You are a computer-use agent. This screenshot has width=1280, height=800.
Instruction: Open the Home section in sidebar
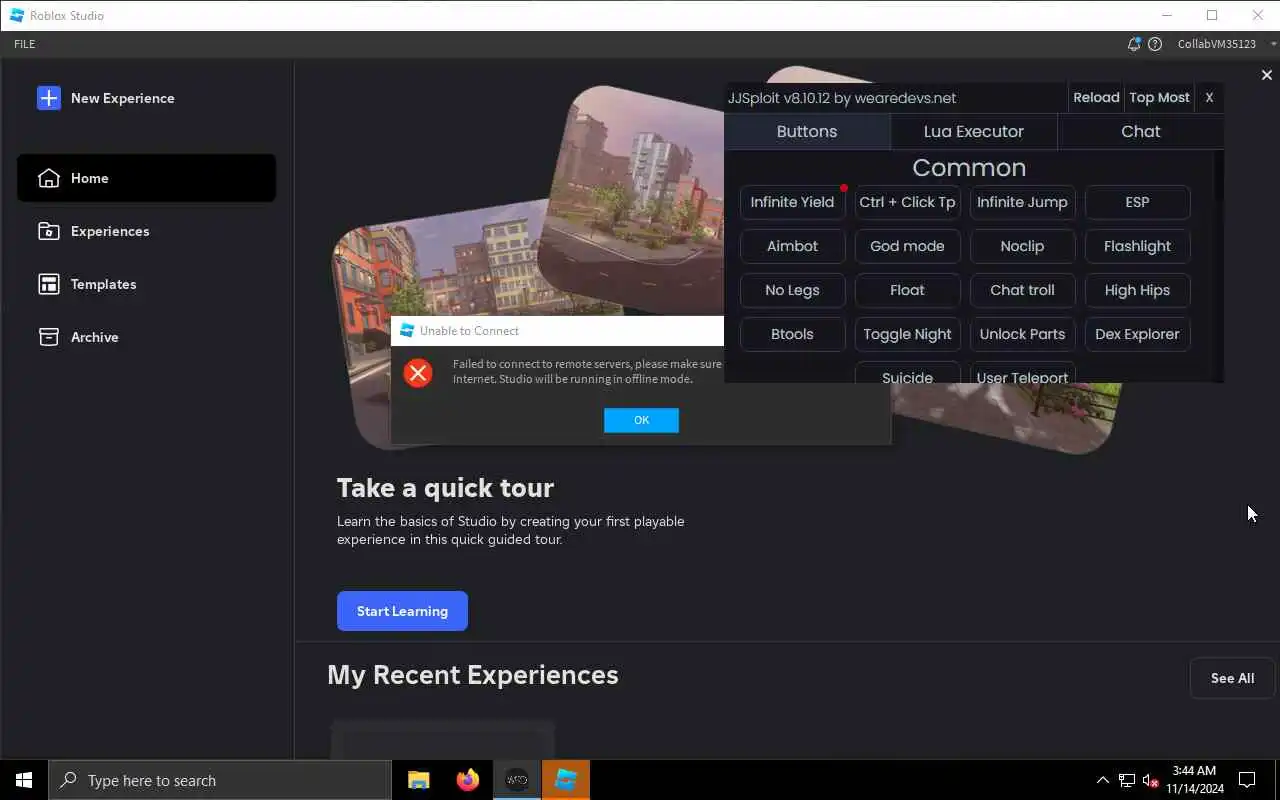[146, 178]
